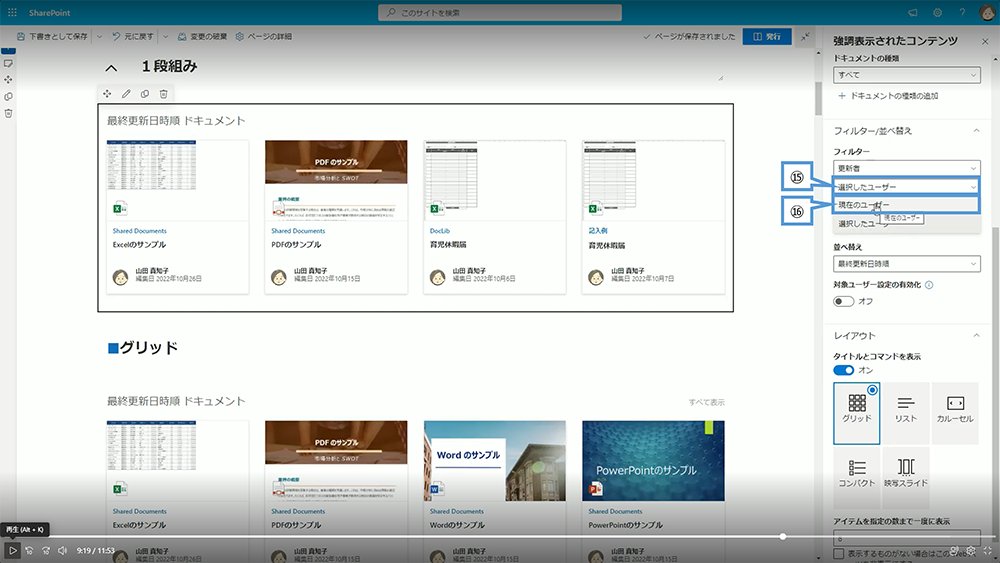Viewport: 1000px width, 563px height.
Task: Select the カルーセル layout option
Action: coord(955,413)
